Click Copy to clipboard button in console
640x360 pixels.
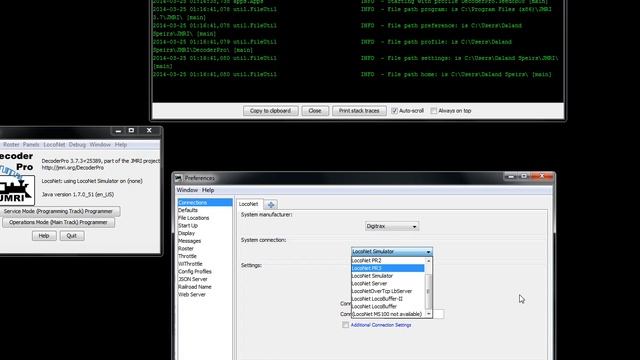(271, 111)
